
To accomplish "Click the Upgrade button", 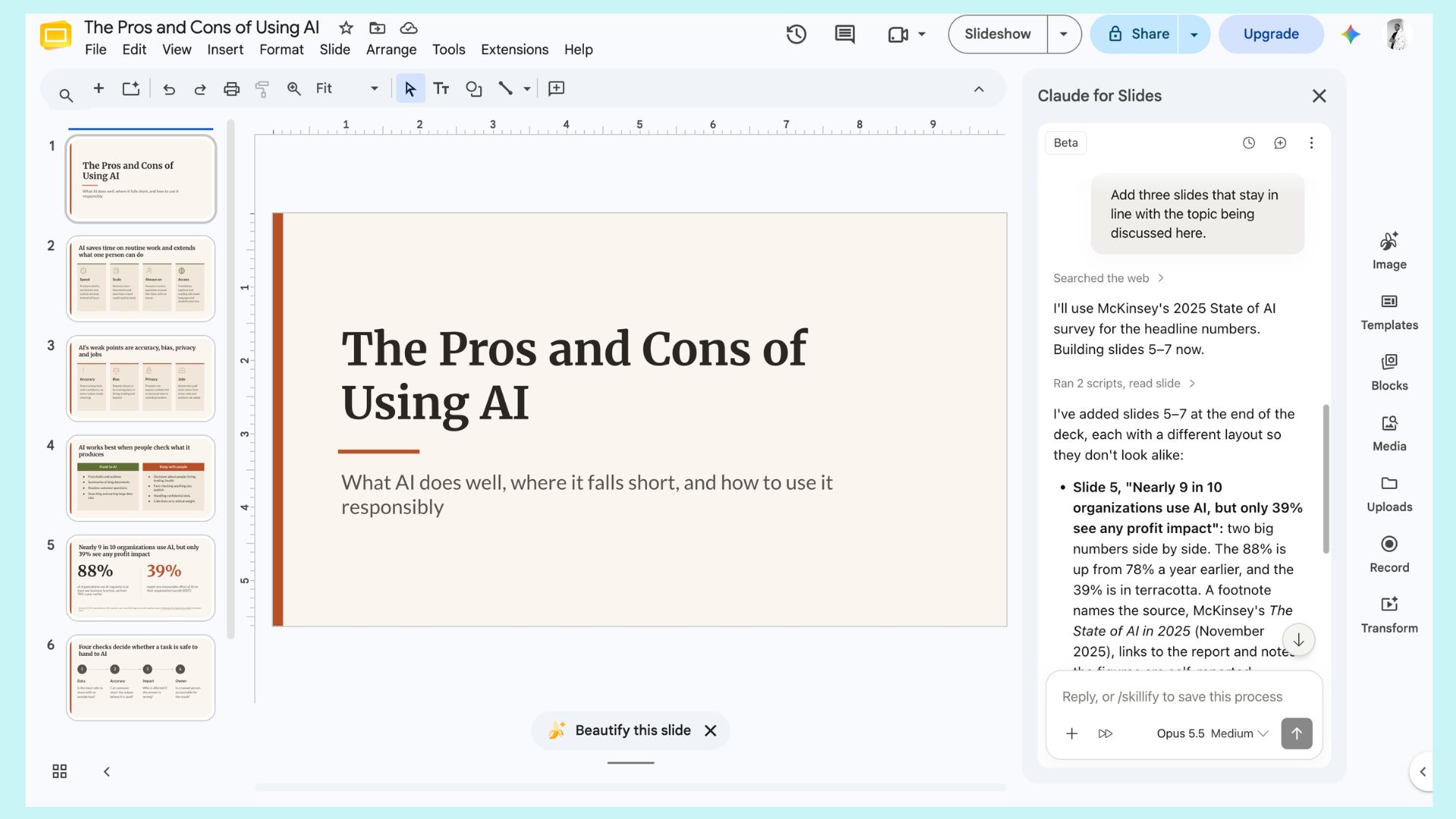I will [1271, 34].
